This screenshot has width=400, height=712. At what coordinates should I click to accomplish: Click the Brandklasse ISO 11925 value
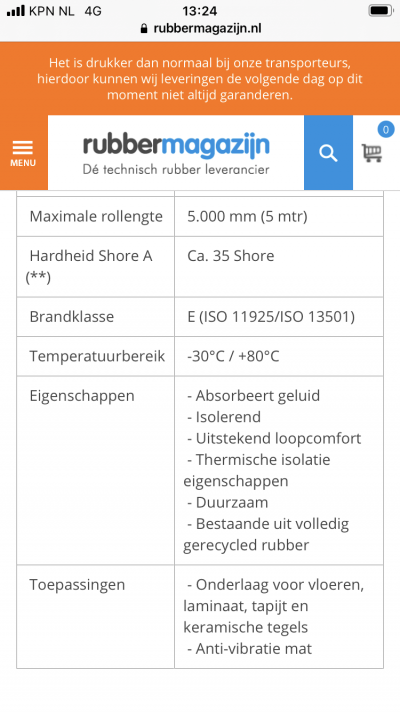pyautogui.click(x=271, y=316)
